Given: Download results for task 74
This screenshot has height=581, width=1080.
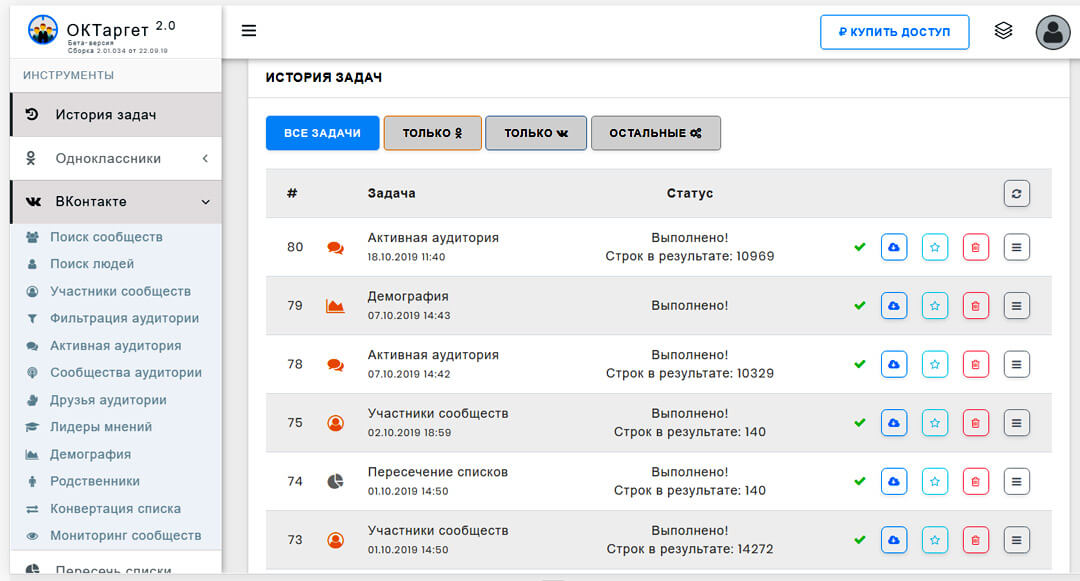Looking at the screenshot, I should point(893,482).
